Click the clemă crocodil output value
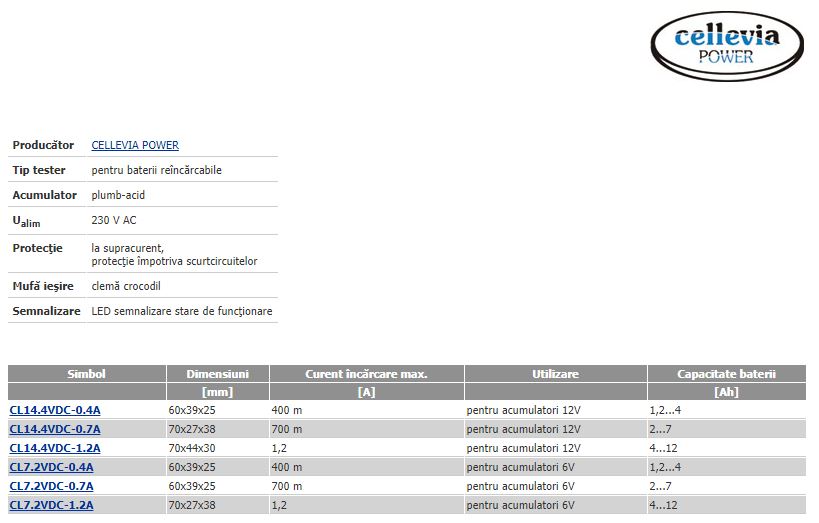This screenshot has width=819, height=523. [126, 286]
